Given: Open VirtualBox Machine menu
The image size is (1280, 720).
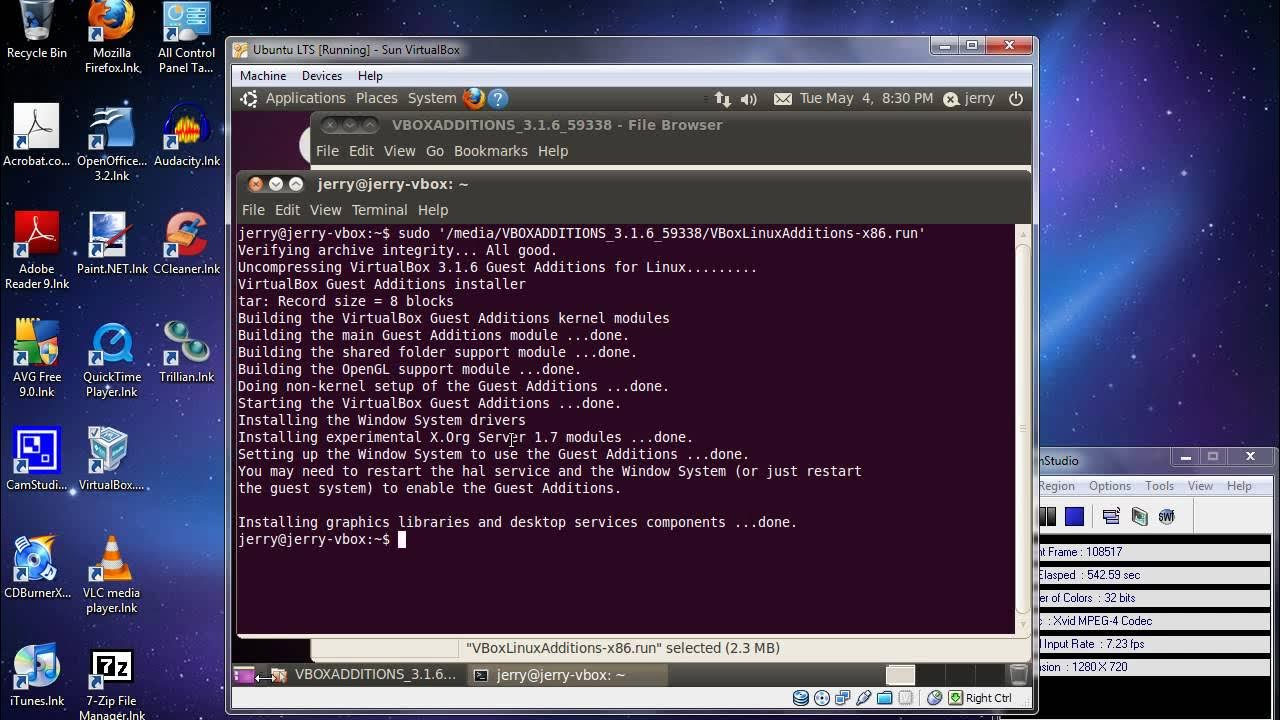Looking at the screenshot, I should [x=263, y=76].
